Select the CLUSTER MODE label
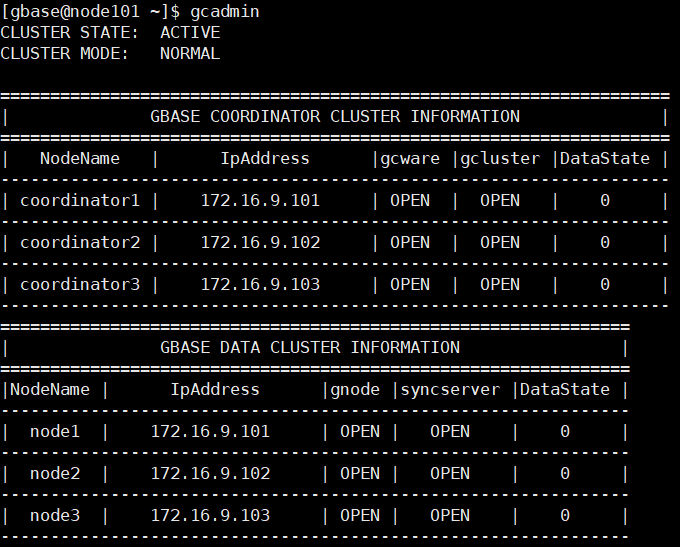Viewport: 680px width, 547px height. [65, 54]
